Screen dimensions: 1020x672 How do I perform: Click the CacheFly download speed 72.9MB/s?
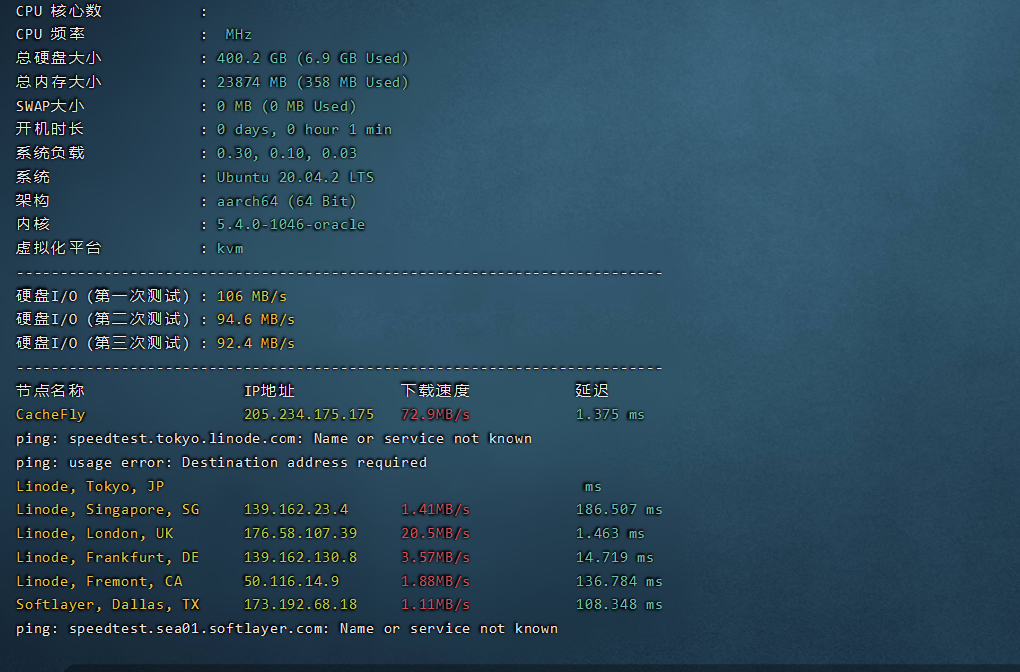tap(435, 414)
